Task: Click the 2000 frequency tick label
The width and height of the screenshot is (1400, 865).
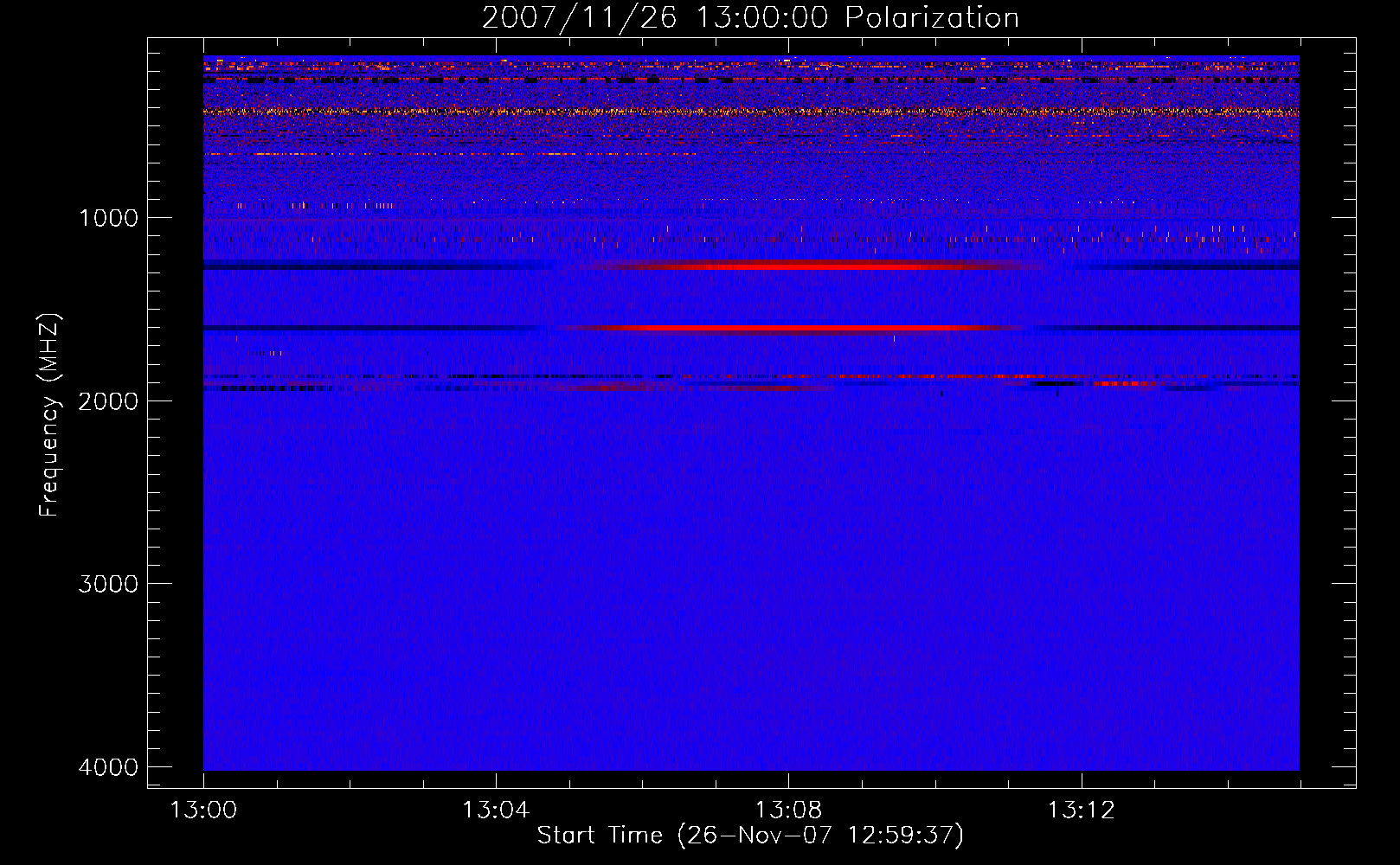Action: click(x=108, y=400)
